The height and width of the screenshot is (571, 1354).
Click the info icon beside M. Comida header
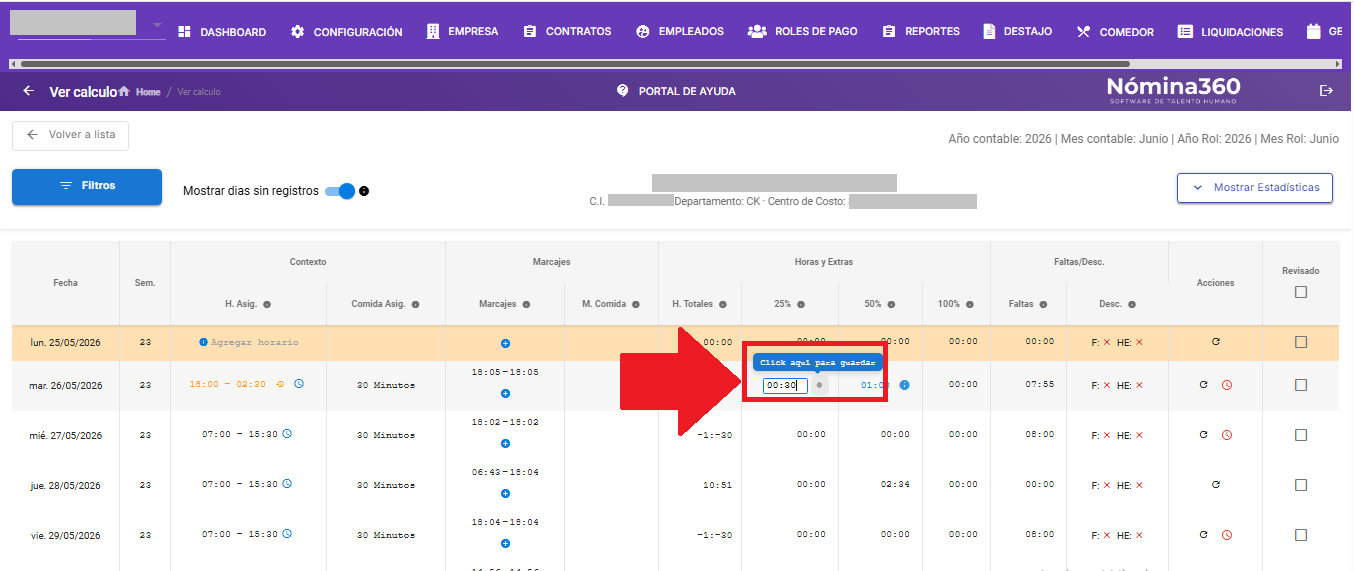637,304
